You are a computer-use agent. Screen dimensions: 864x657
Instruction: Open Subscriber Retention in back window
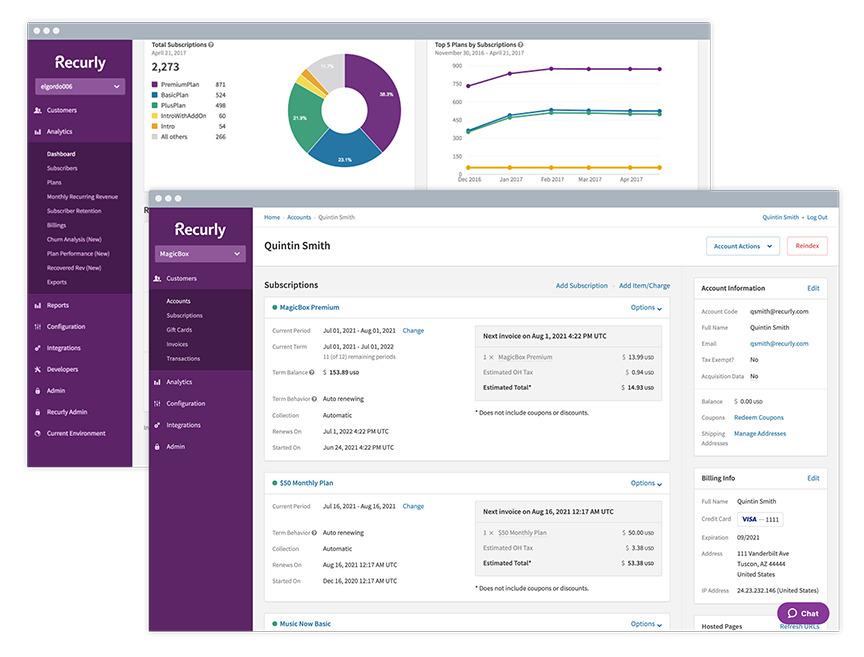(74, 211)
